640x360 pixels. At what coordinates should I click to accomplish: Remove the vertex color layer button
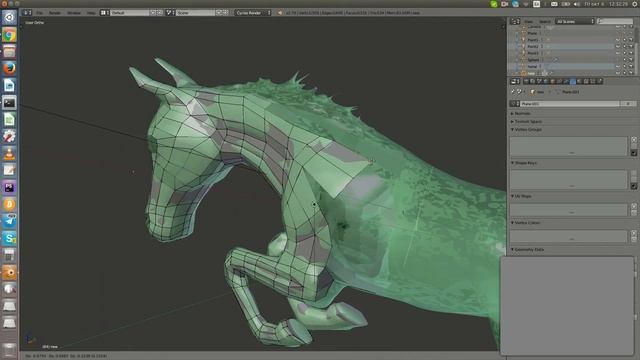[x=634, y=240]
